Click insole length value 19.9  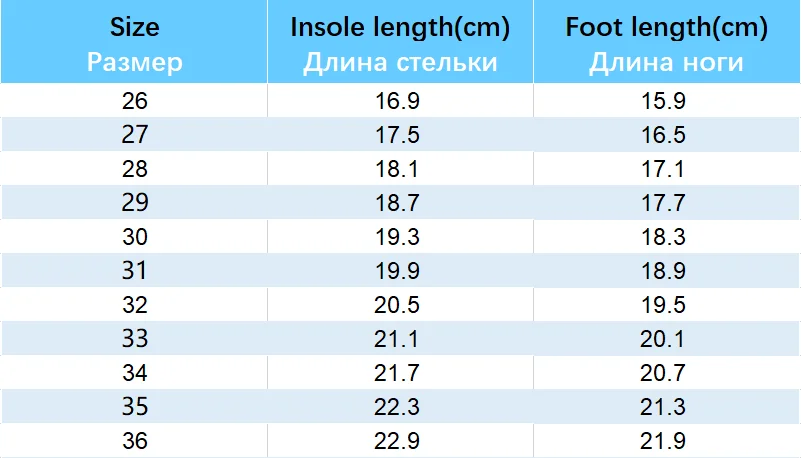(397, 271)
